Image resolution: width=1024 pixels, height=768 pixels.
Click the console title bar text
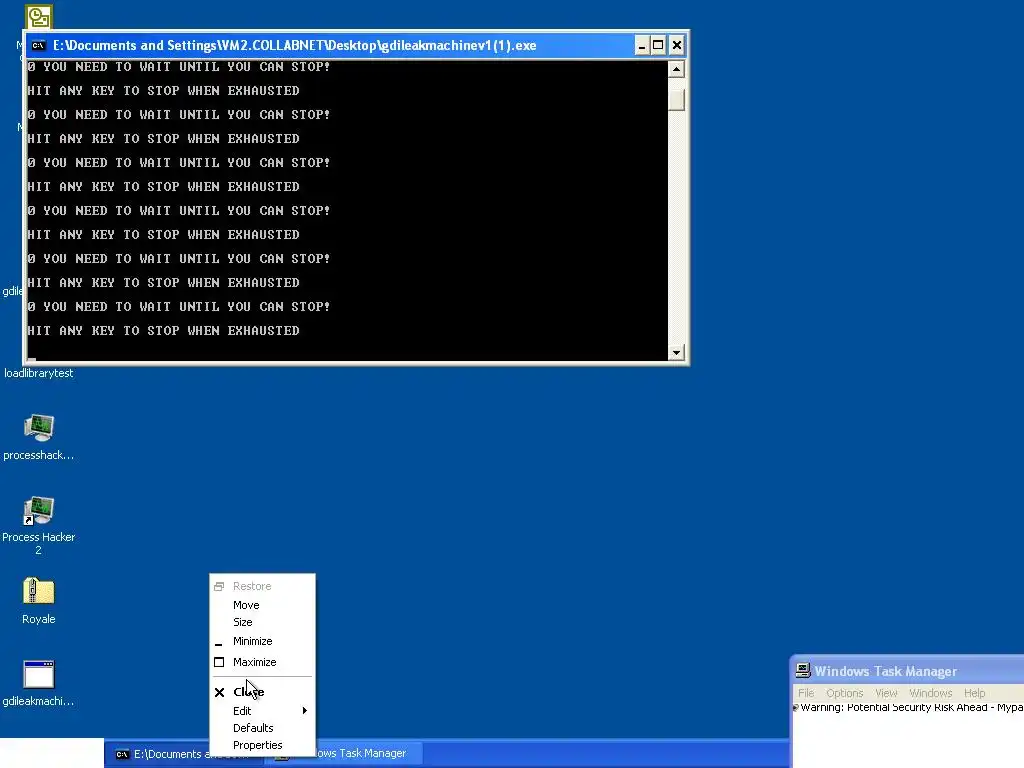click(295, 45)
